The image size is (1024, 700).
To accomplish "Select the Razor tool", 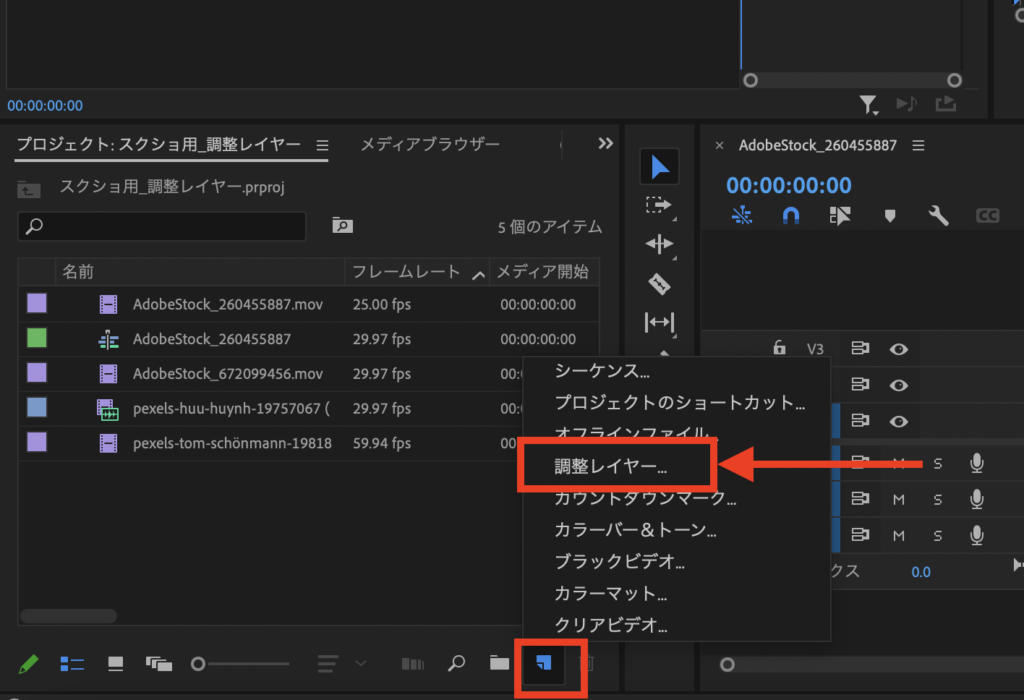I will (659, 284).
